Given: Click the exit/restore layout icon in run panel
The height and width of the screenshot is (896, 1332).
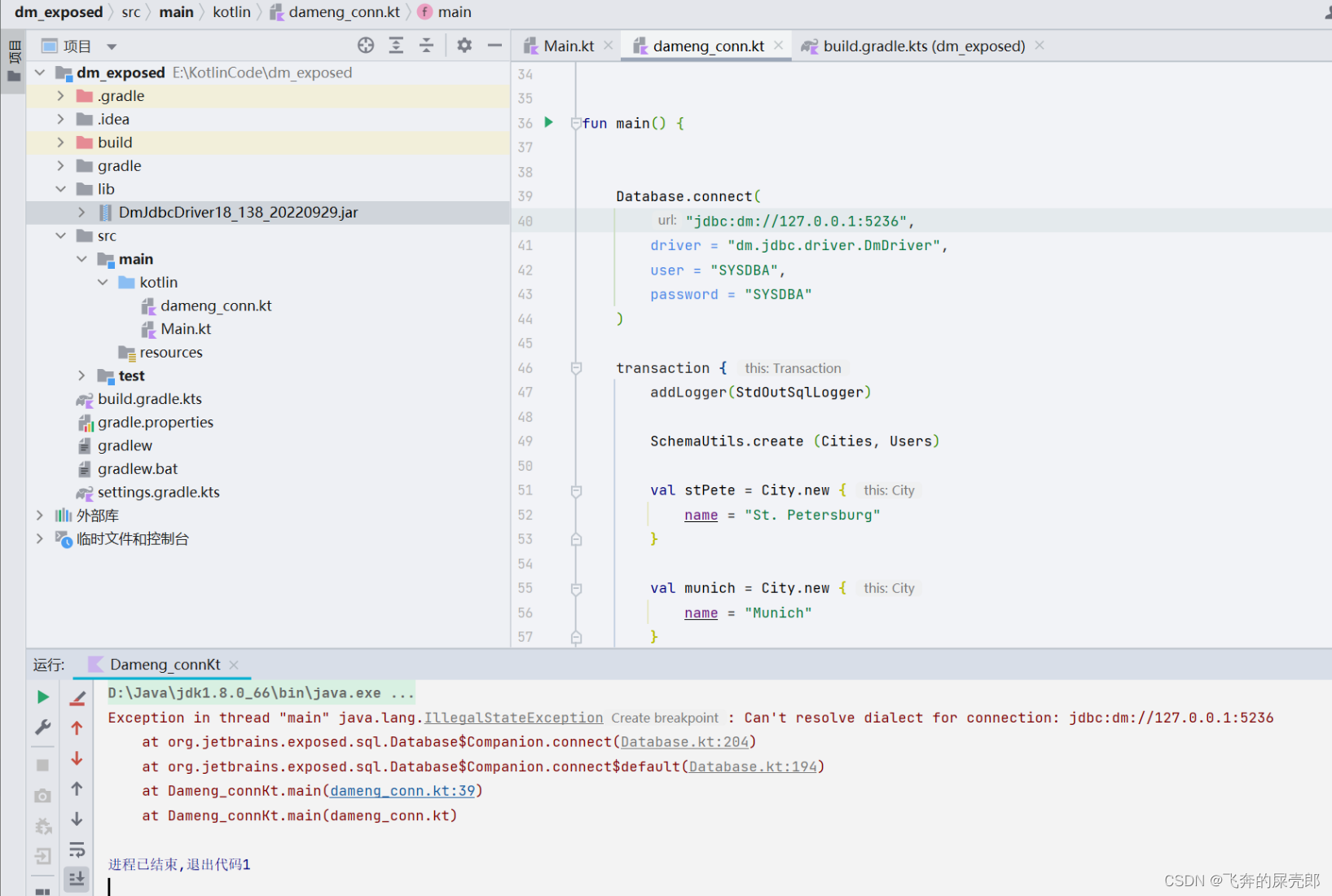Looking at the screenshot, I should click(x=43, y=856).
